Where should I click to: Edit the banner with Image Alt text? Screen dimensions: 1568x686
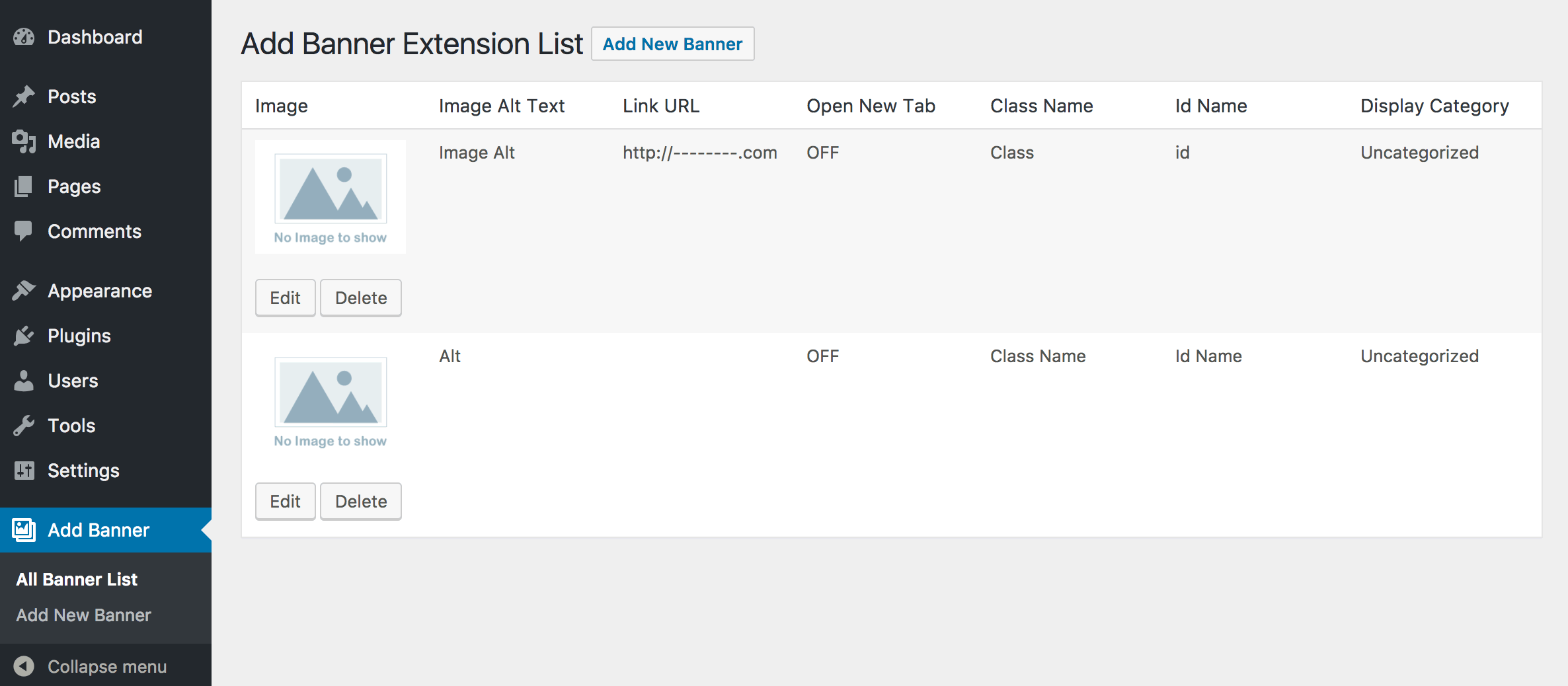285,298
